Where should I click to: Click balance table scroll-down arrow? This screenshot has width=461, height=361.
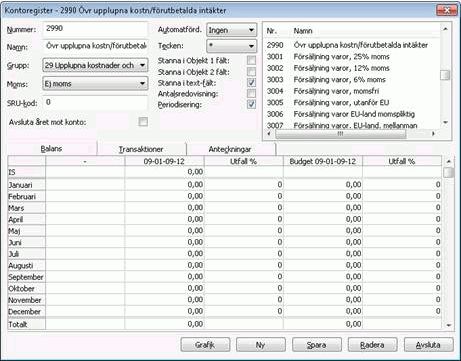pos(449,325)
